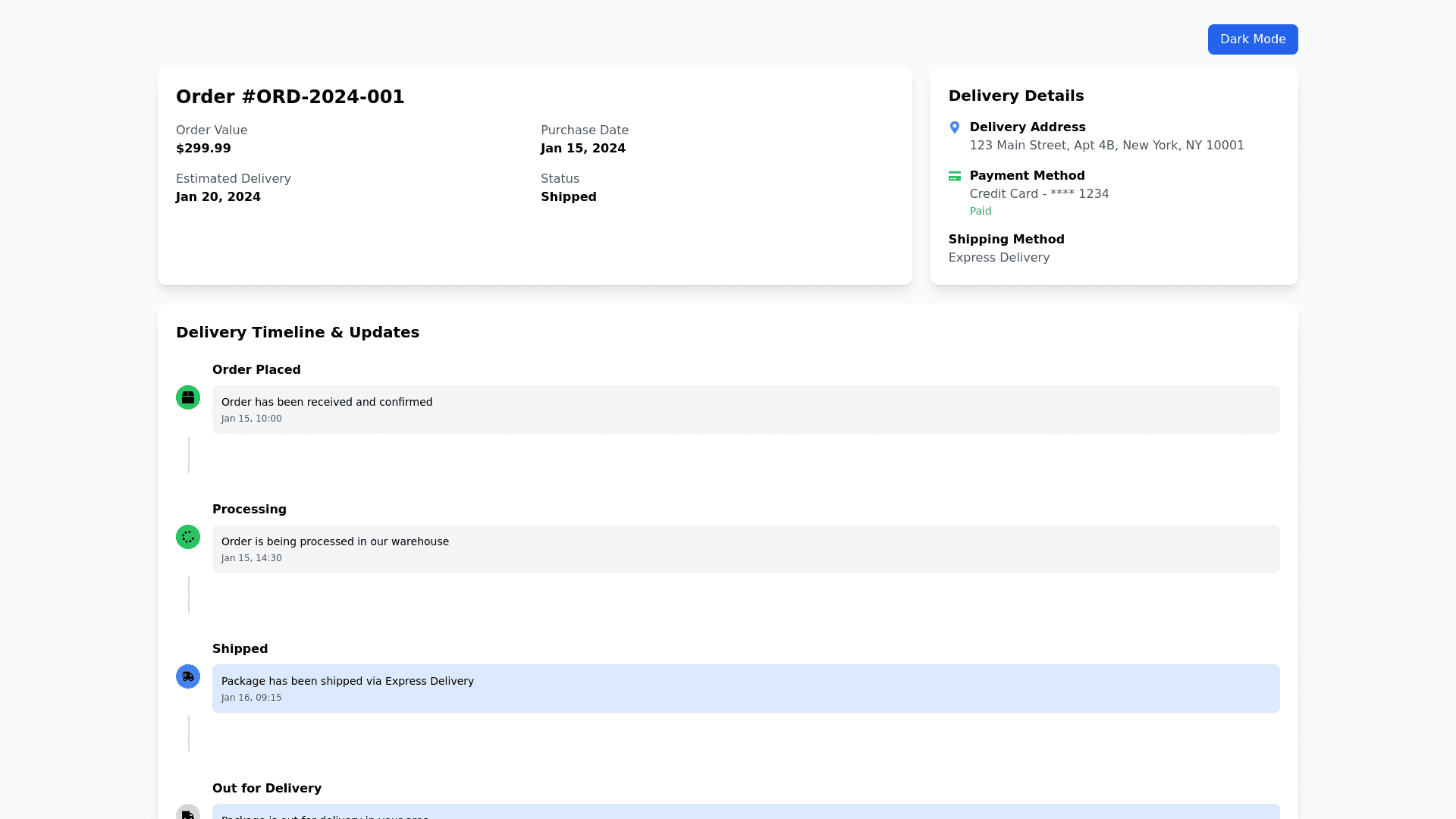This screenshot has width=1456, height=819.
Task: Click the Dark Mode button
Action: (x=1252, y=39)
